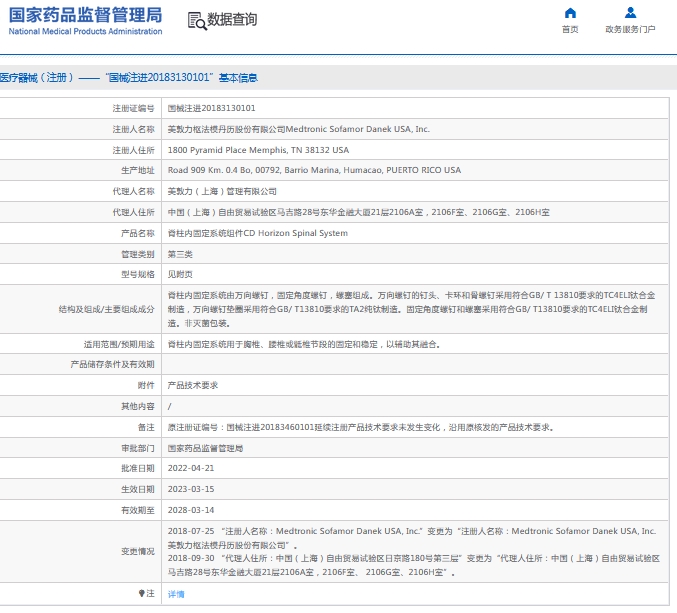
Task: Click the approving department value 国家药品监督管理局
Action: point(205,449)
